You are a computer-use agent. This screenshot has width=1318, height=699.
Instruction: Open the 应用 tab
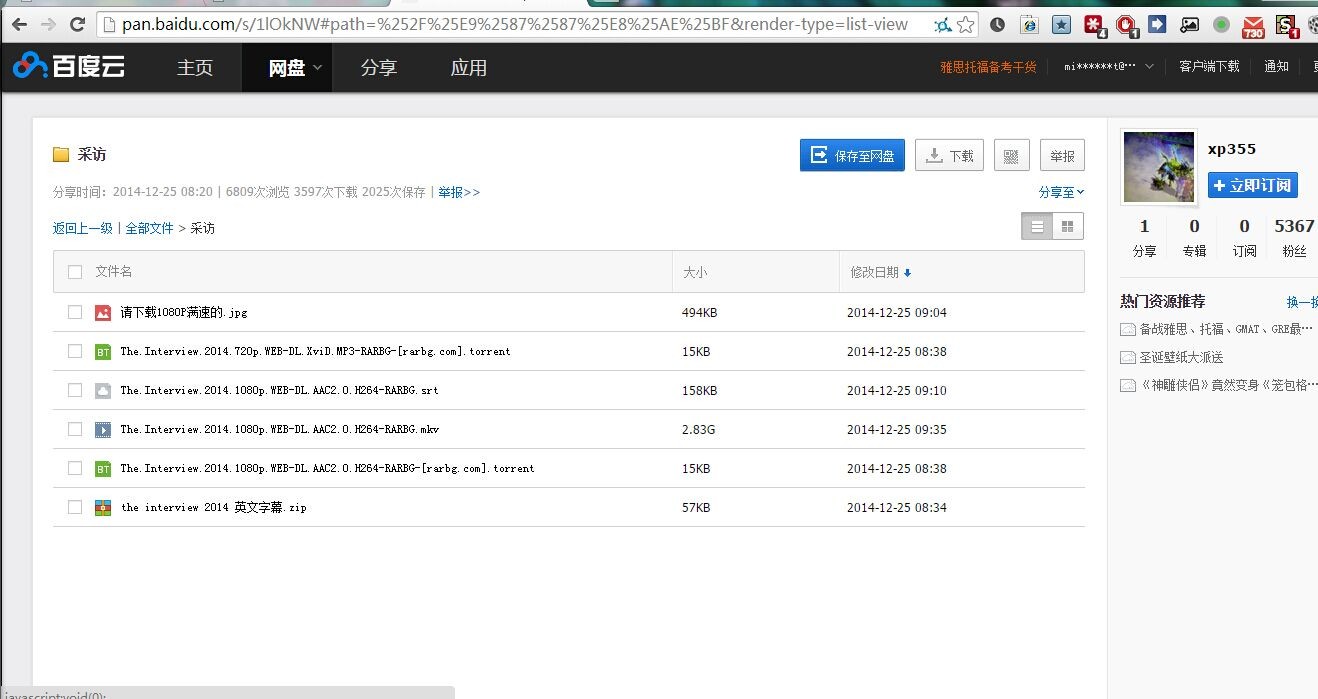pos(469,67)
